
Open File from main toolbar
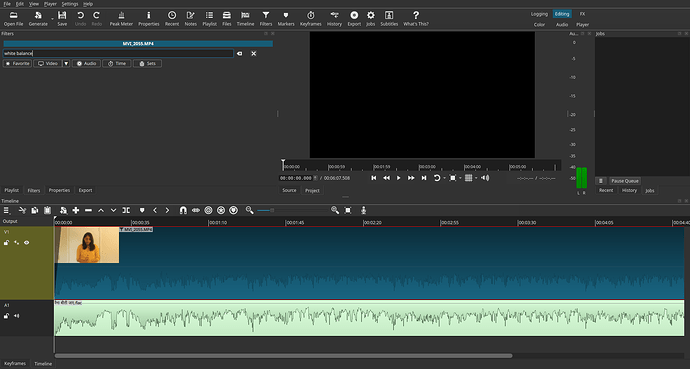pos(13,19)
